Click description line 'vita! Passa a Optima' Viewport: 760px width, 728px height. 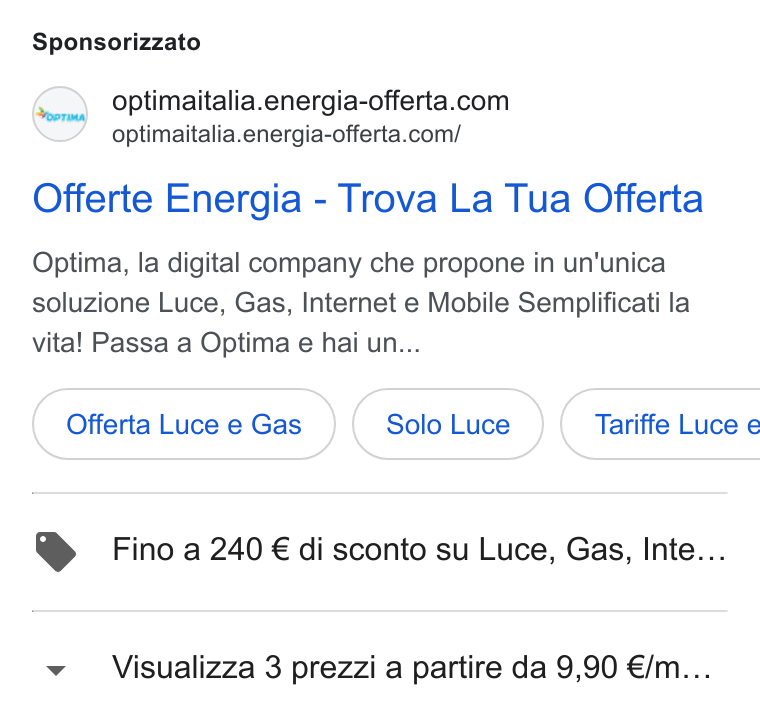(x=226, y=343)
